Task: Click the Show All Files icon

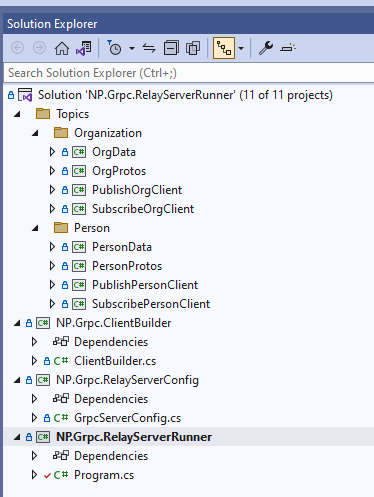Action: pos(193,48)
